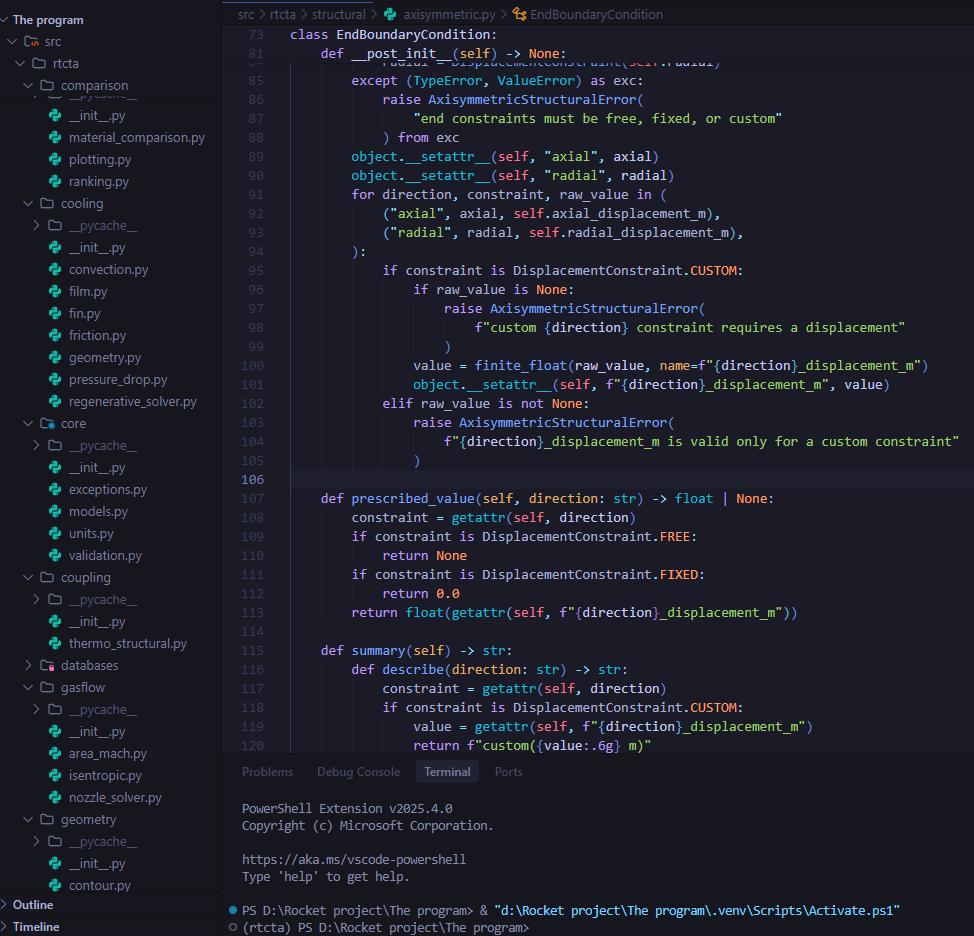The width and height of the screenshot is (974, 936).
Task: Click the structural breadcrumb segment
Action: coord(339,14)
